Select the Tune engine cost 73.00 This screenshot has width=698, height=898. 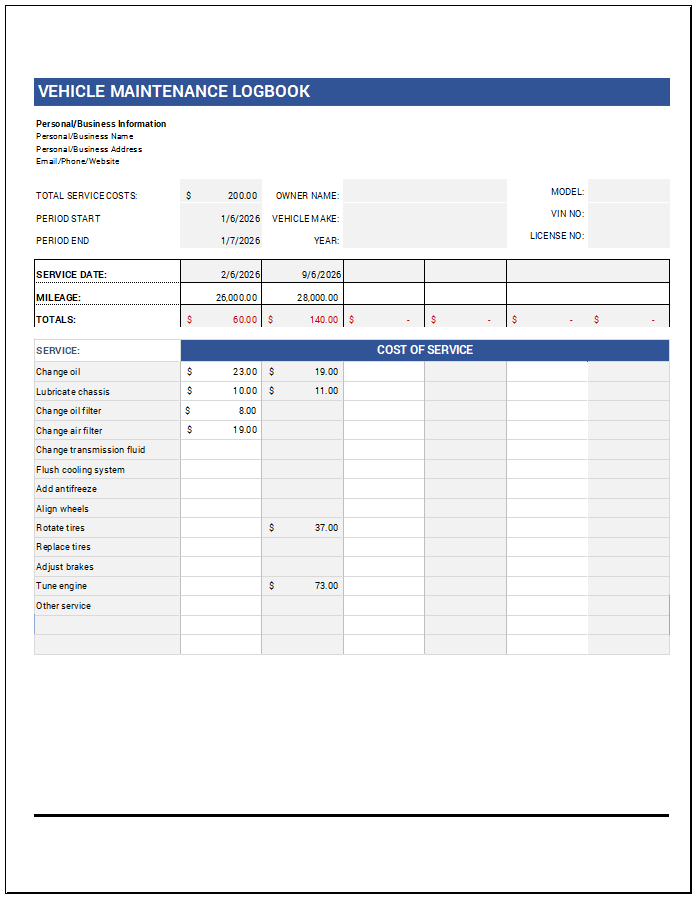(302, 586)
